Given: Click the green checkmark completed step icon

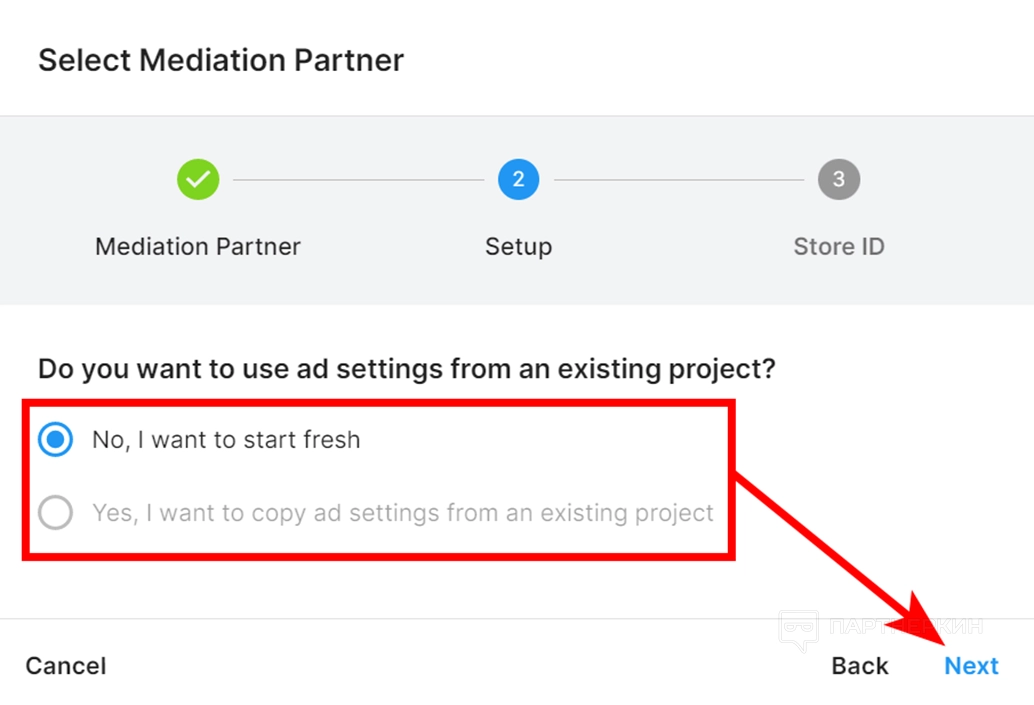Looking at the screenshot, I should tap(198, 180).
